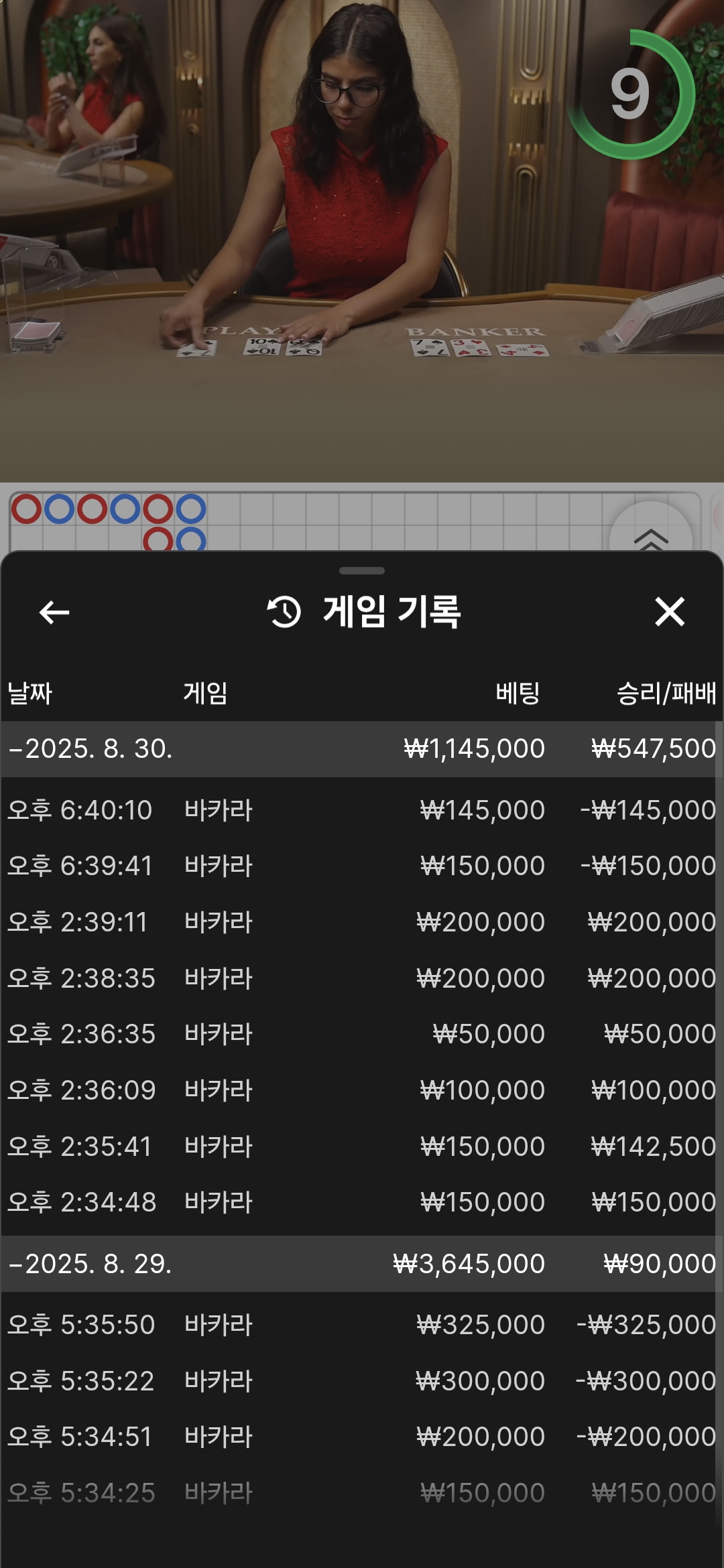Click the ₩50,000 bet at 오후 2:36:35
The height and width of the screenshot is (1568, 724).
point(489,1034)
